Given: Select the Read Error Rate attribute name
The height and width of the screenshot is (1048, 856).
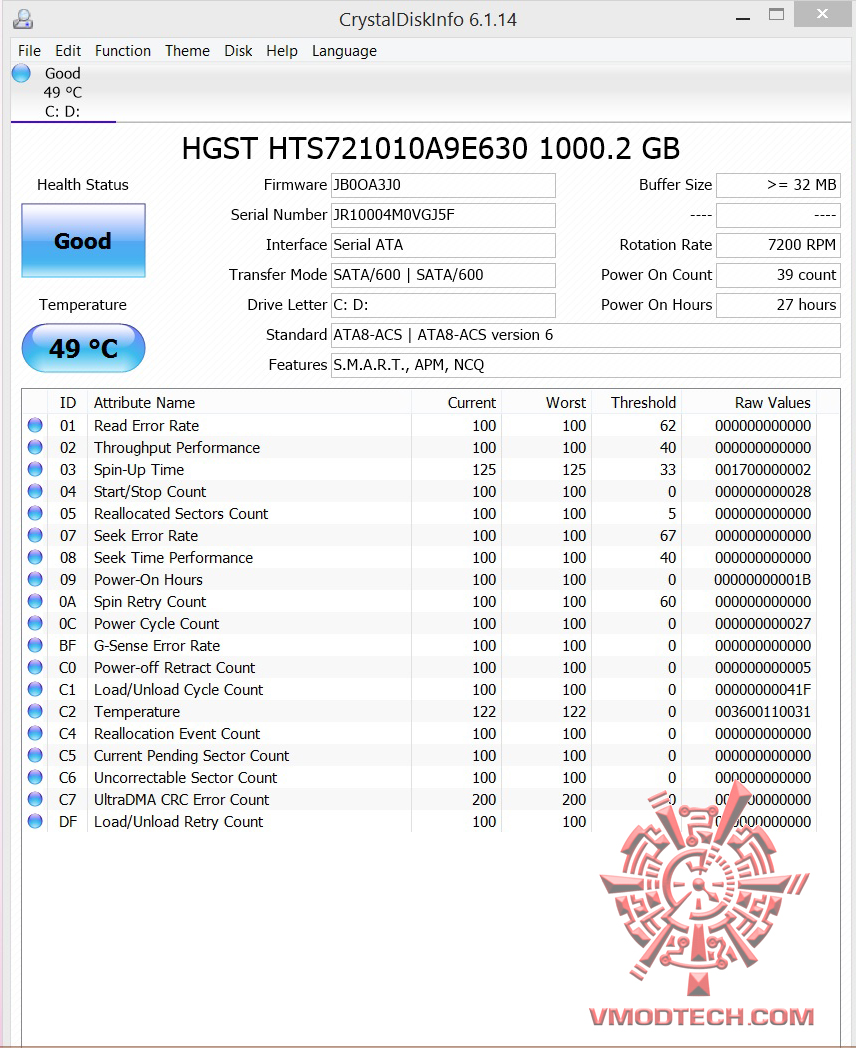Looking at the screenshot, I should click(146, 426).
